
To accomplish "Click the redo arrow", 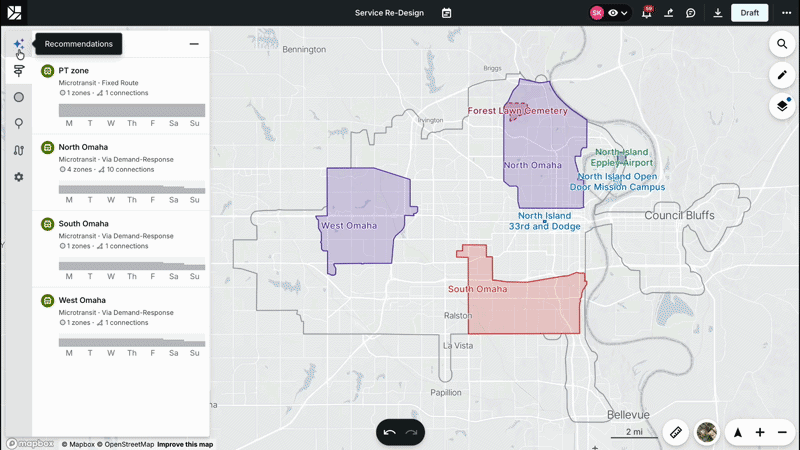I will coord(411,433).
